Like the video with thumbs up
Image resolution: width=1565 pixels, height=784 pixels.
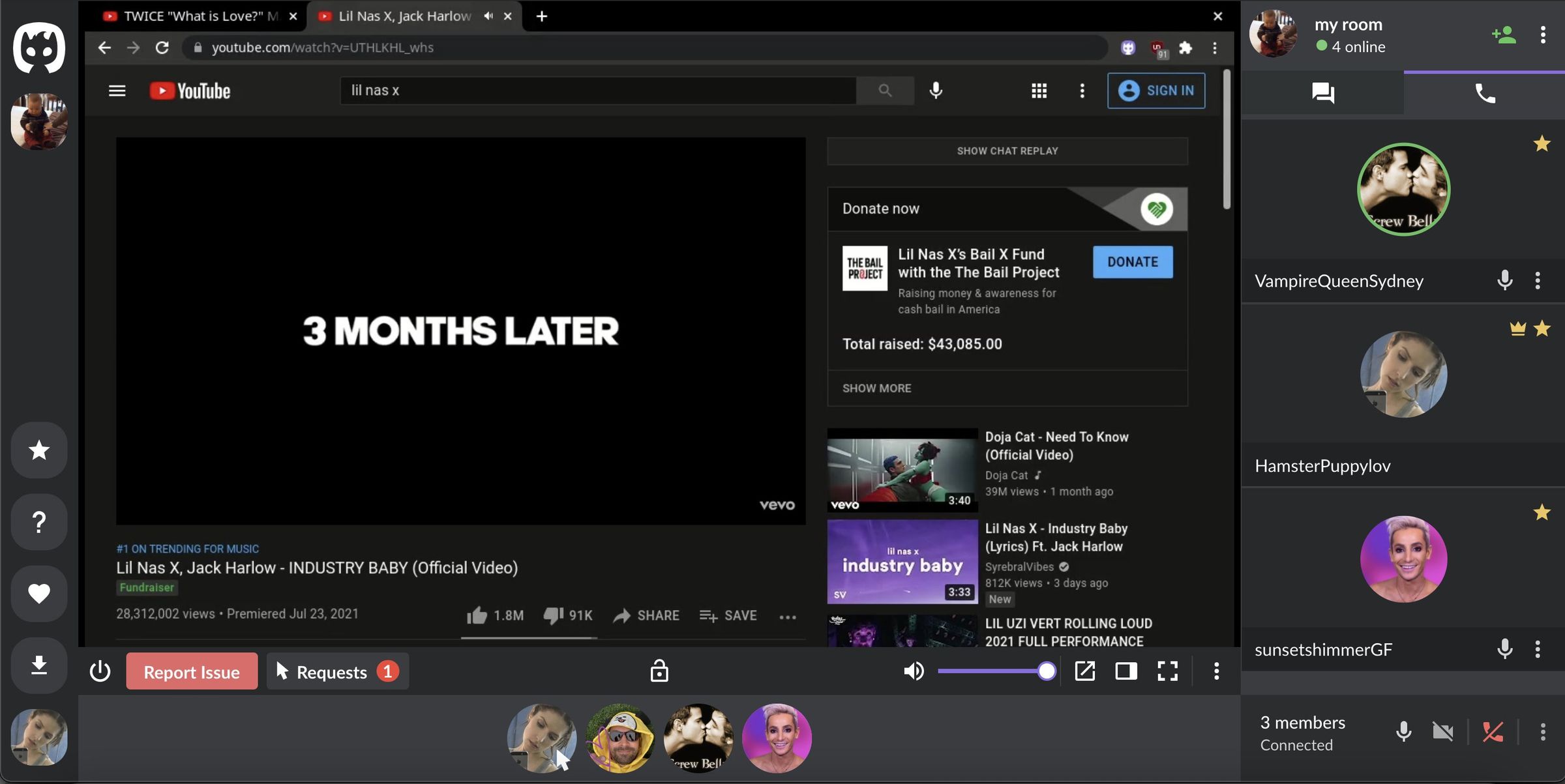[x=495, y=615]
